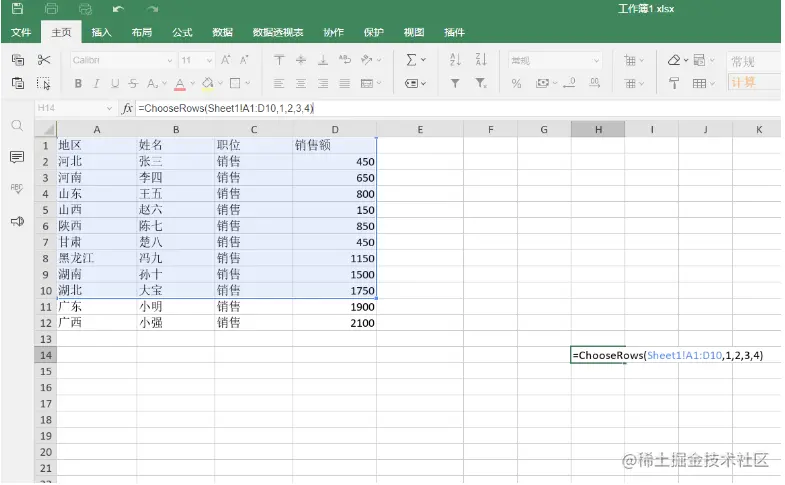Click the Select All icon
The image size is (785, 485).
[x=44, y=83]
